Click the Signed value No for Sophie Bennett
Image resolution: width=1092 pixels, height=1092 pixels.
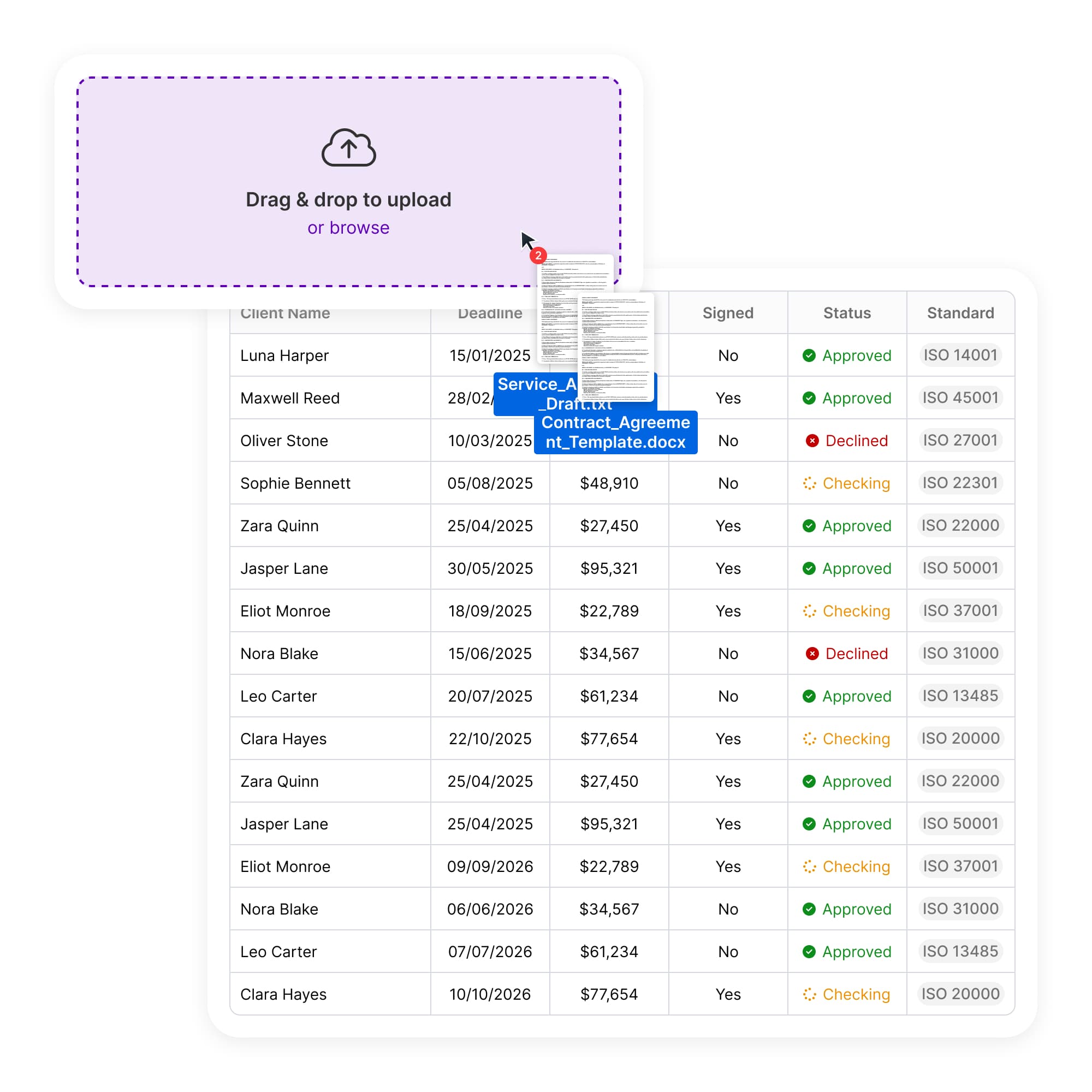pos(728,483)
